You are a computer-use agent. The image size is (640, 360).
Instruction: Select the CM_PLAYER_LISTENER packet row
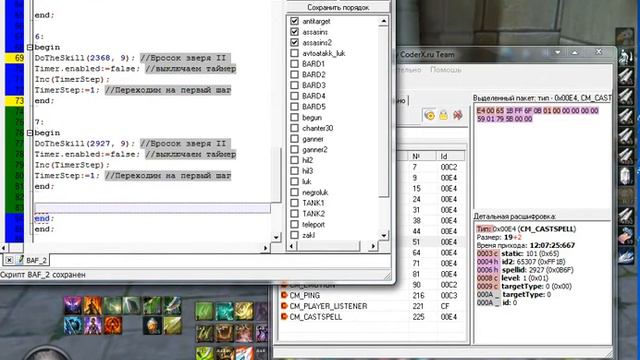372,306
